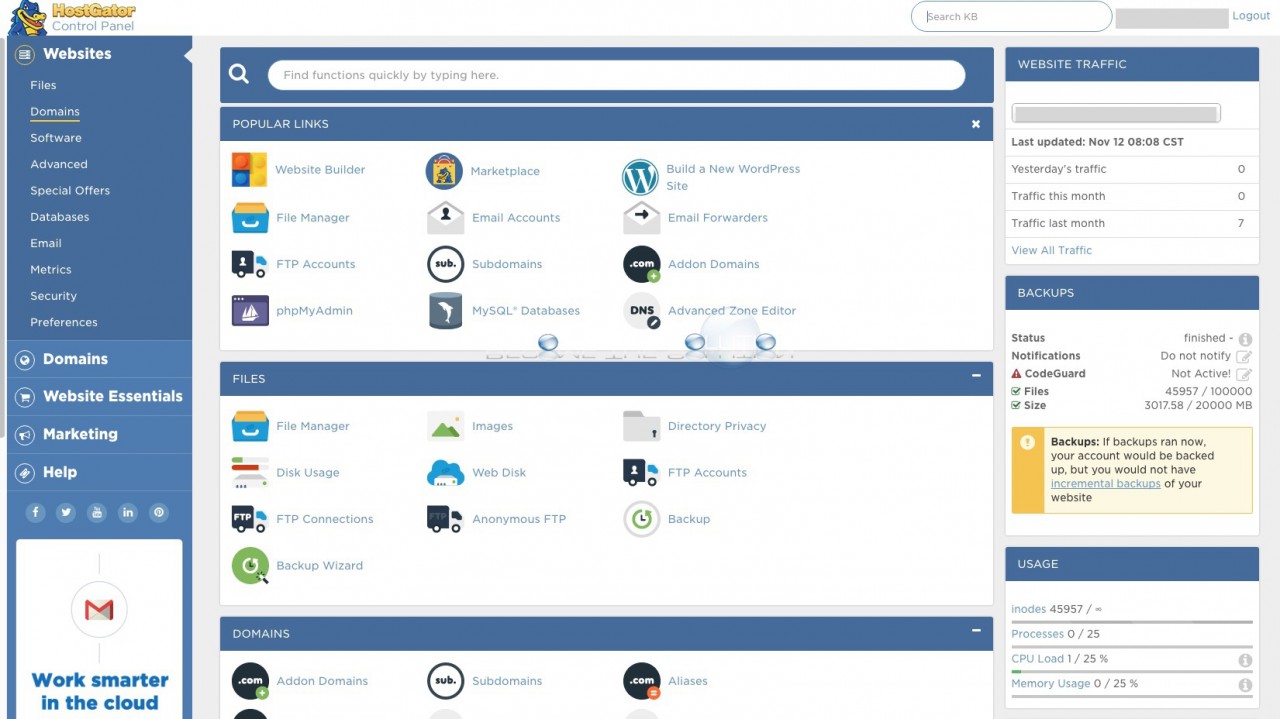Click Build a New WordPress Site link
This screenshot has width=1280, height=719.
click(733, 177)
